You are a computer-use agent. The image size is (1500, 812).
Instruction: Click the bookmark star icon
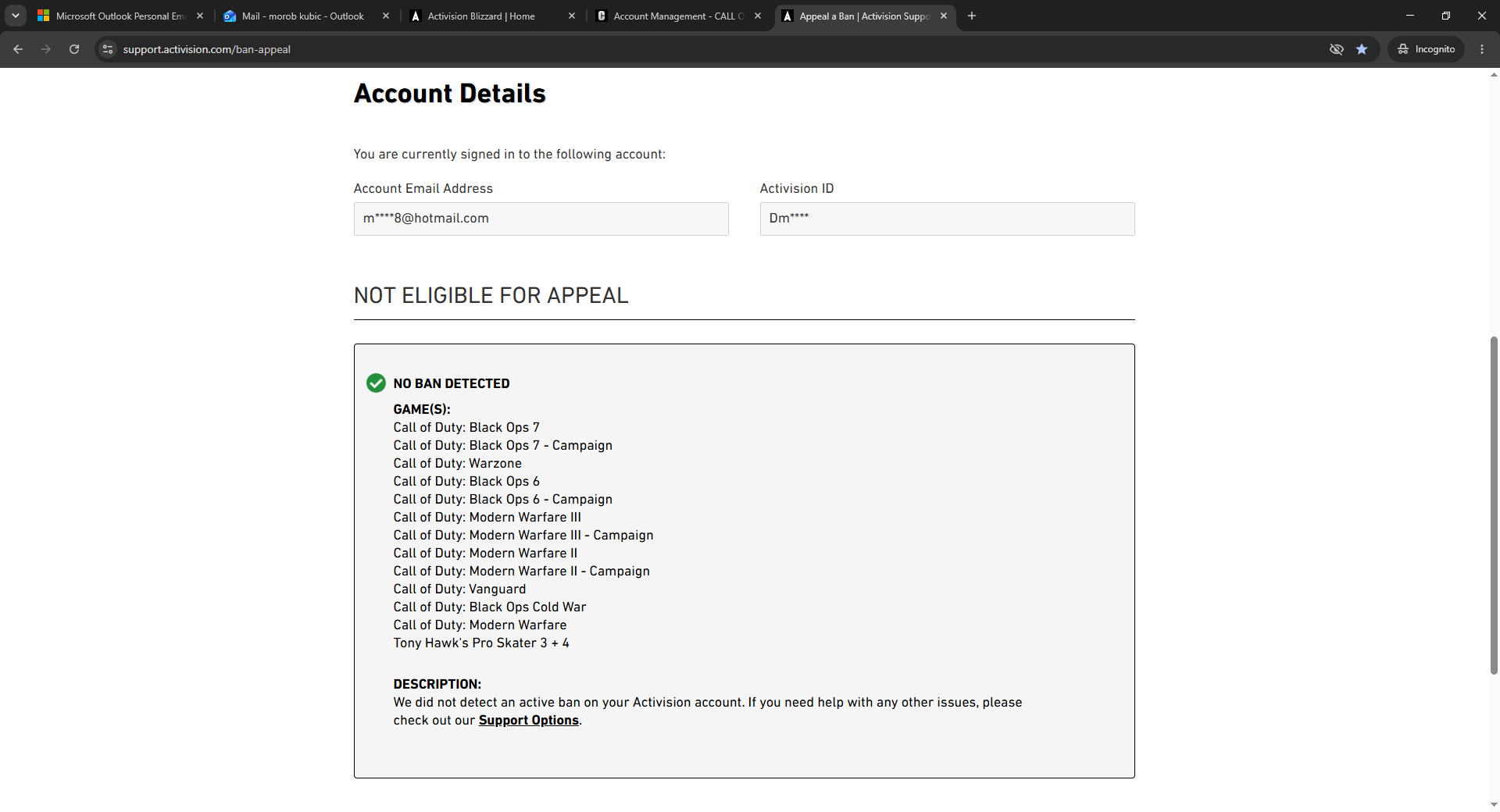tap(1362, 49)
